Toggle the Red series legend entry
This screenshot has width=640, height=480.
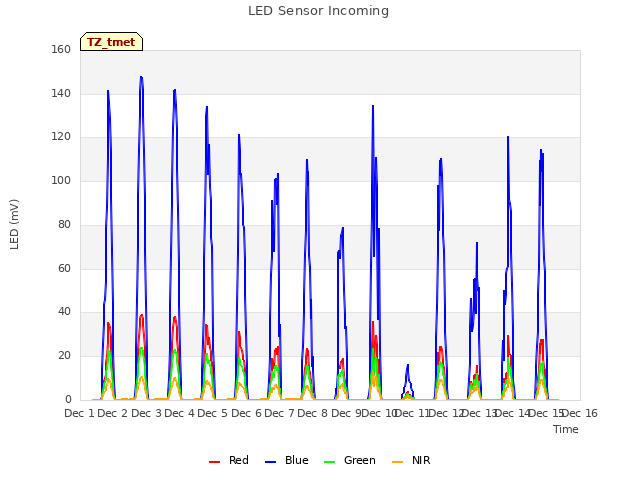(229, 460)
